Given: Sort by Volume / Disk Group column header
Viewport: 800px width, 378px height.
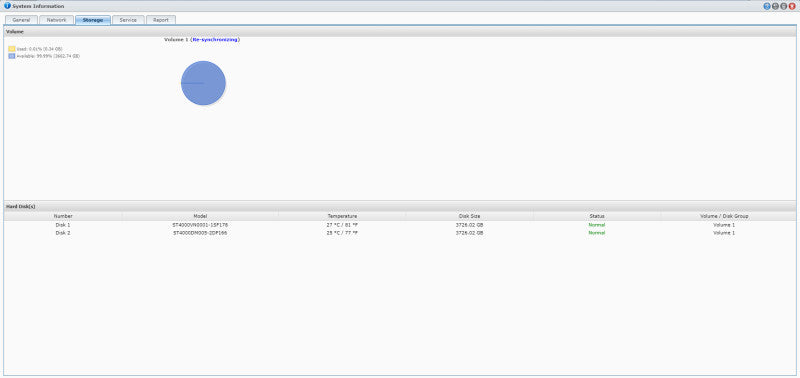Looking at the screenshot, I should point(724,216).
